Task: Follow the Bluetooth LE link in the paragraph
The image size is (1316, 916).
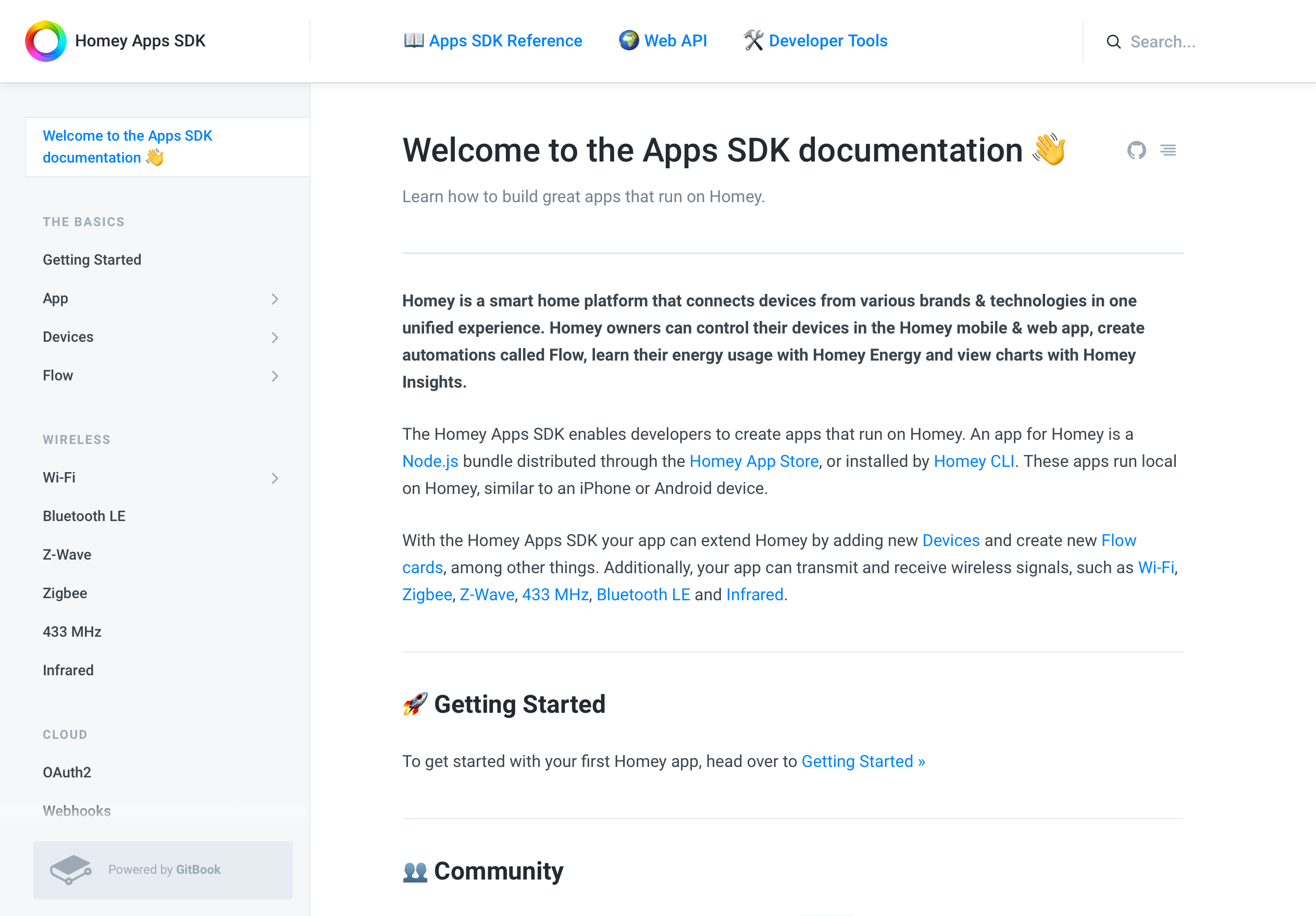Action: tap(643, 595)
